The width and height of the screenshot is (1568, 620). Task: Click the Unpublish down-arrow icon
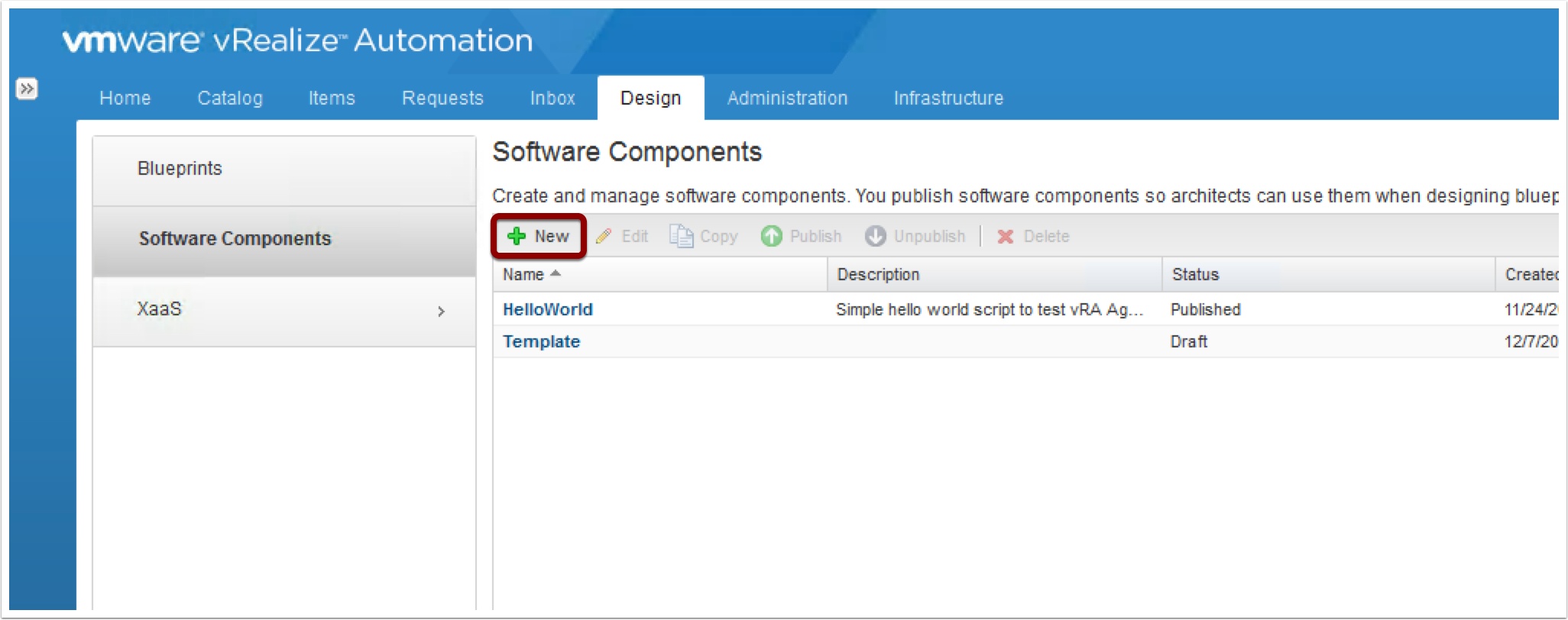875,236
